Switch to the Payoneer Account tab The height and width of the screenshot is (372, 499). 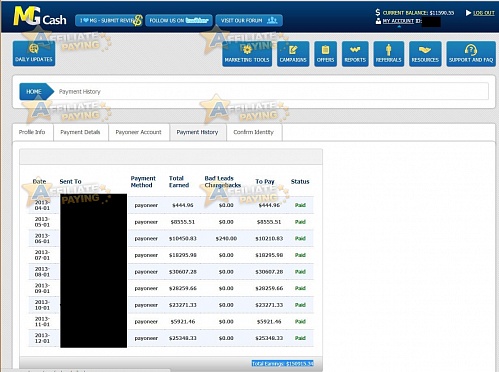tap(138, 132)
